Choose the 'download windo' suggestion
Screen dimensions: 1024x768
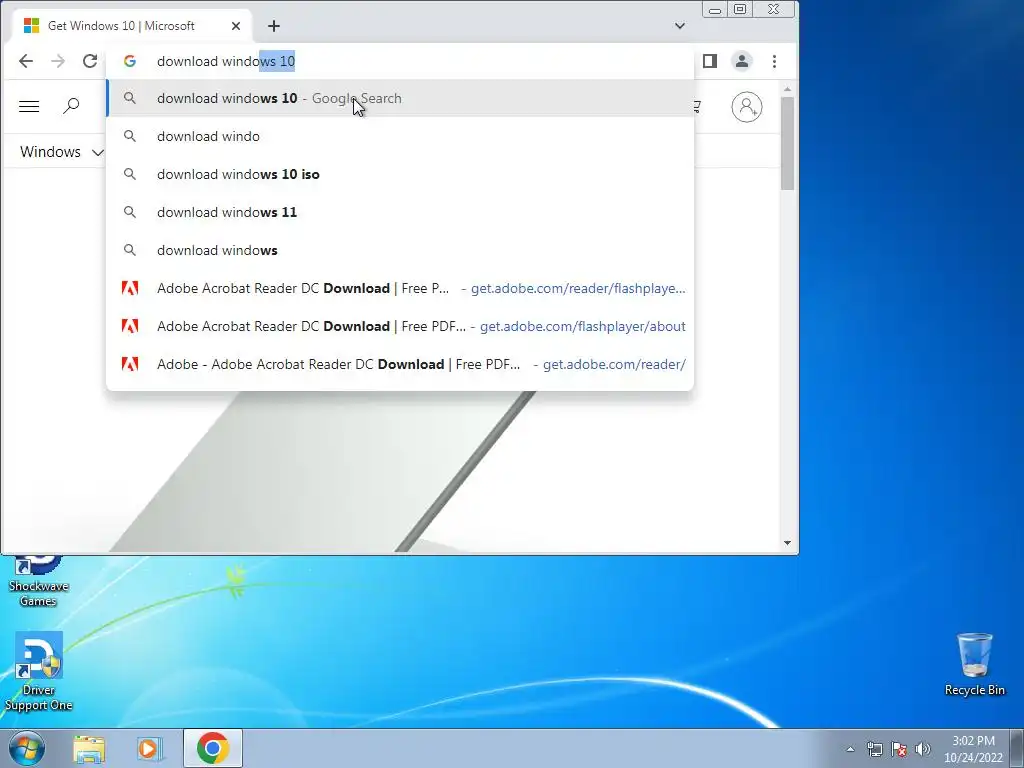[x=400, y=136]
